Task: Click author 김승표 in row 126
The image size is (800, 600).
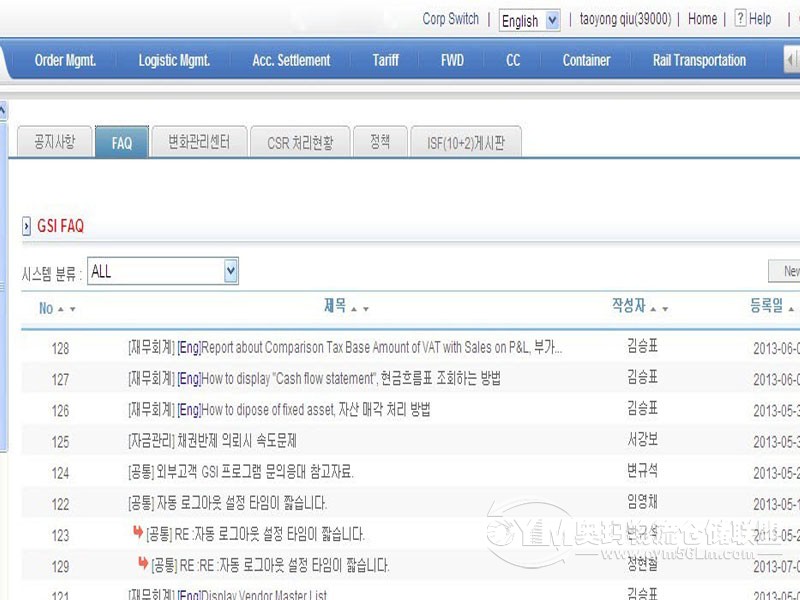Action: (642, 409)
